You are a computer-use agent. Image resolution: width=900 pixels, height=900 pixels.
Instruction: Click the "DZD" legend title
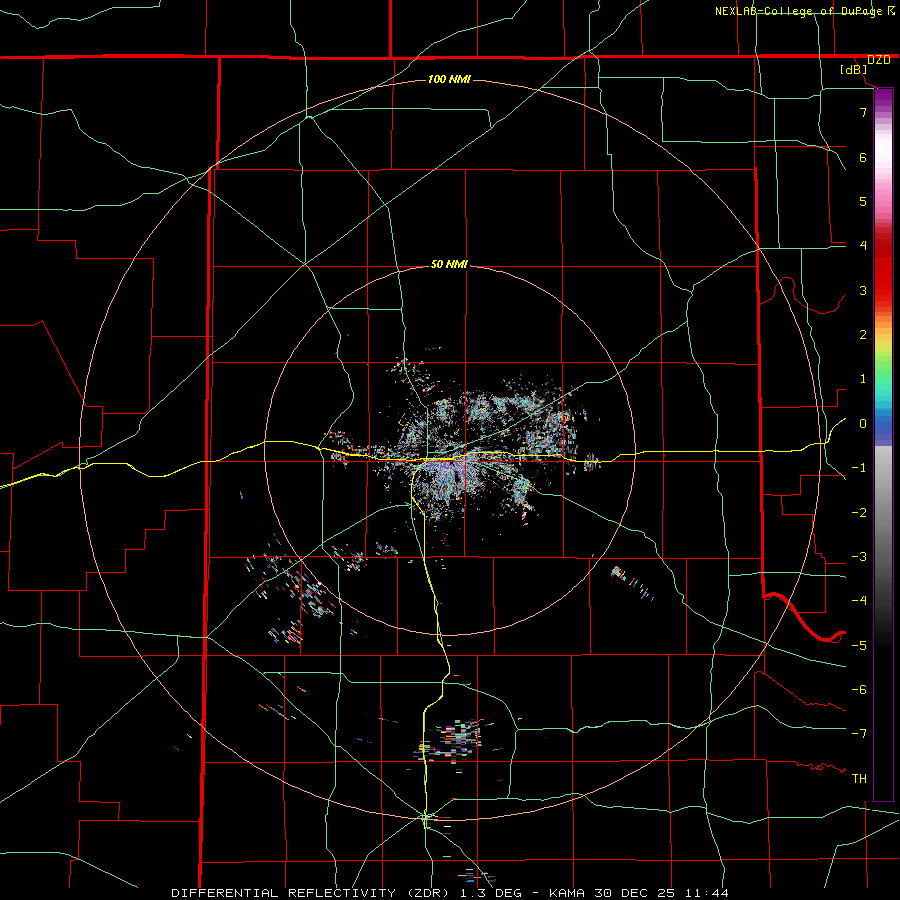click(x=879, y=60)
